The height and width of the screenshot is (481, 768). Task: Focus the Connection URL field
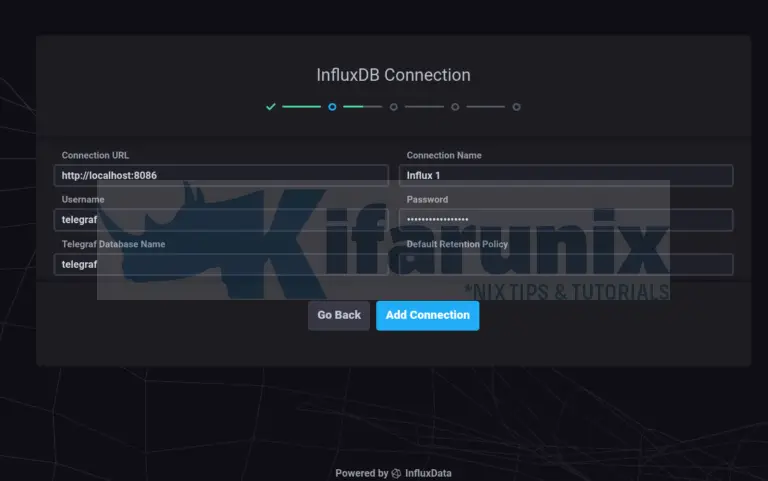(x=220, y=175)
